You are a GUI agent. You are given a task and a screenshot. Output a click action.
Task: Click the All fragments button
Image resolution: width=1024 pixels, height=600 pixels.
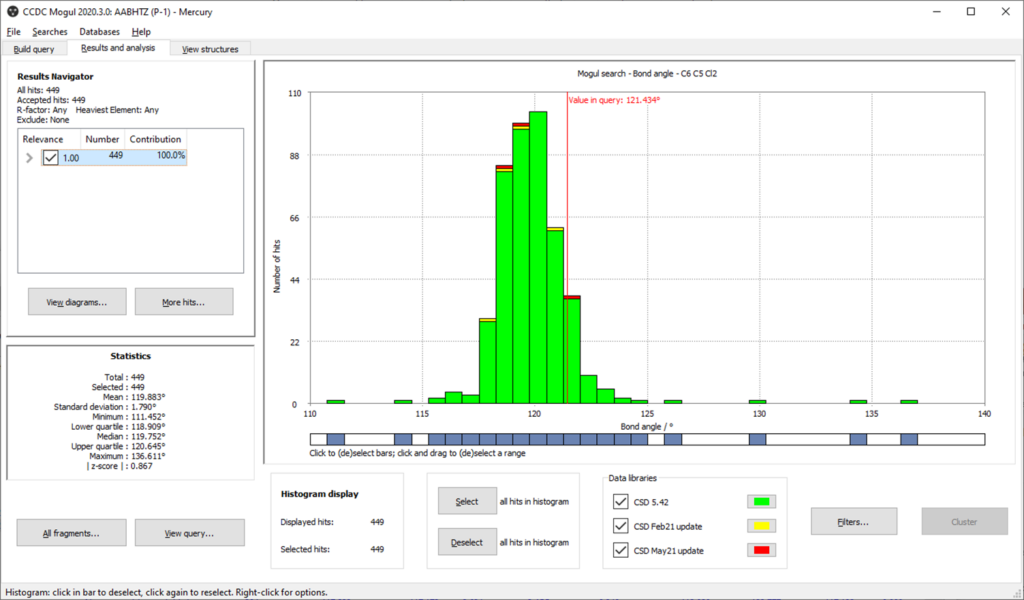click(71, 532)
